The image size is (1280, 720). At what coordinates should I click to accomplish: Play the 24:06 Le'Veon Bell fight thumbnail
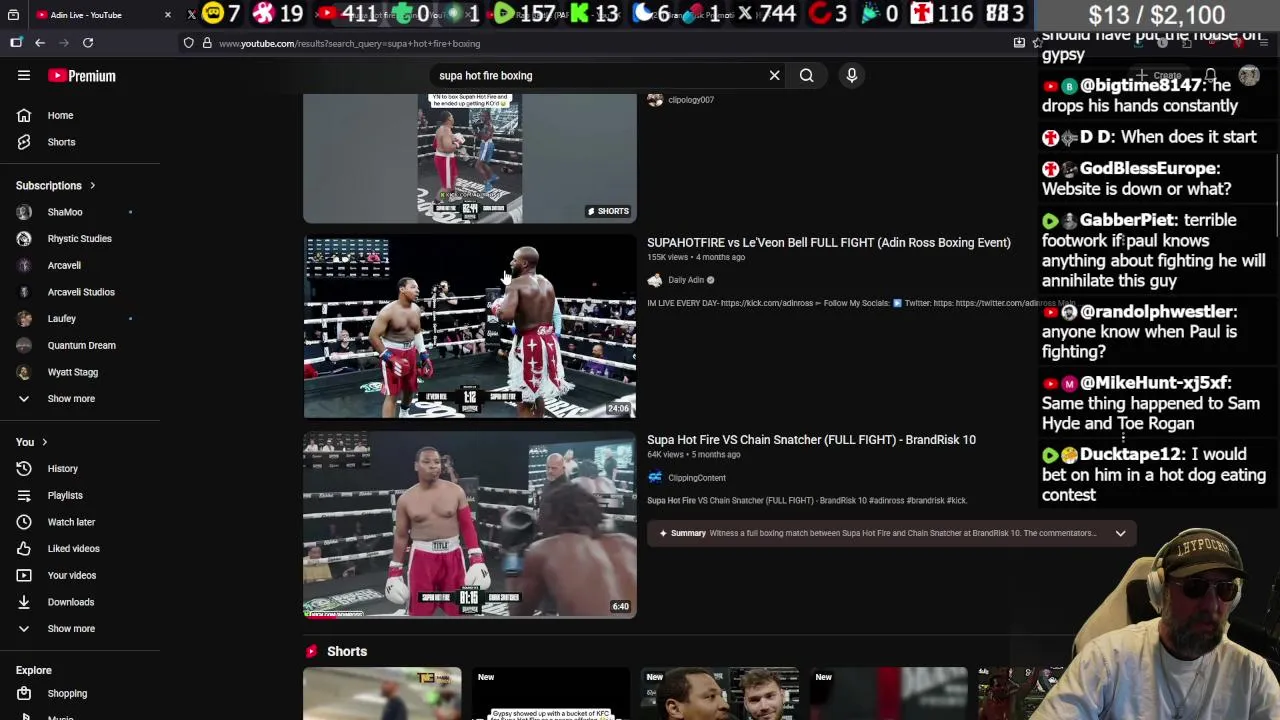tap(470, 326)
